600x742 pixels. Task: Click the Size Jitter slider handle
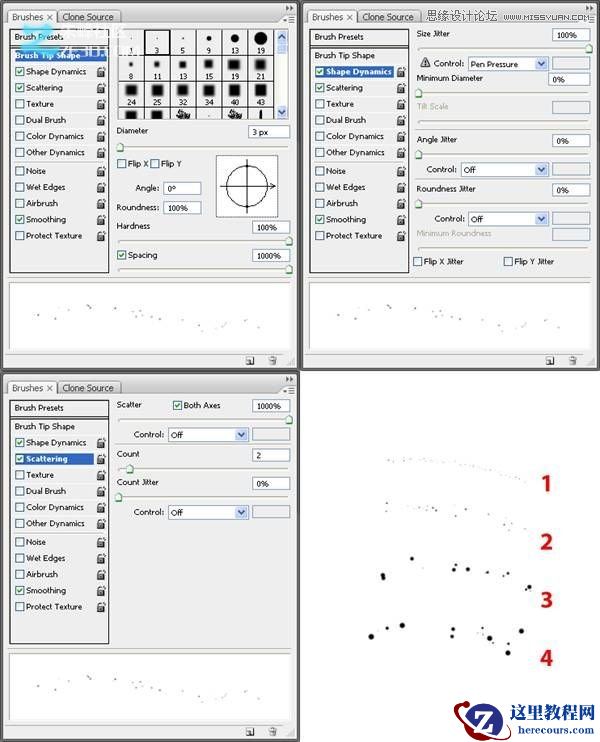(x=589, y=48)
